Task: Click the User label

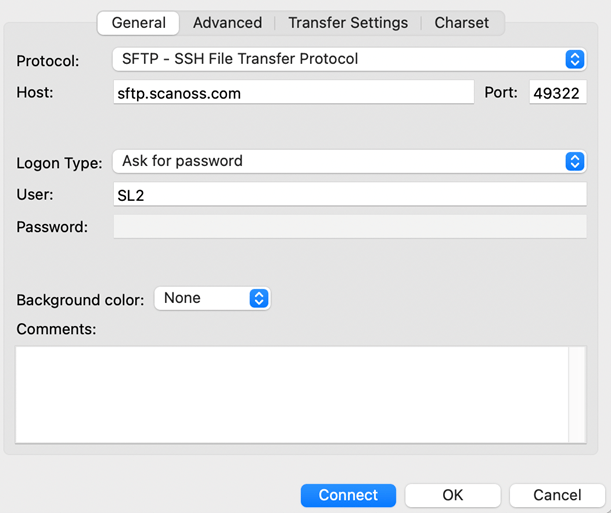Action: (x=35, y=194)
